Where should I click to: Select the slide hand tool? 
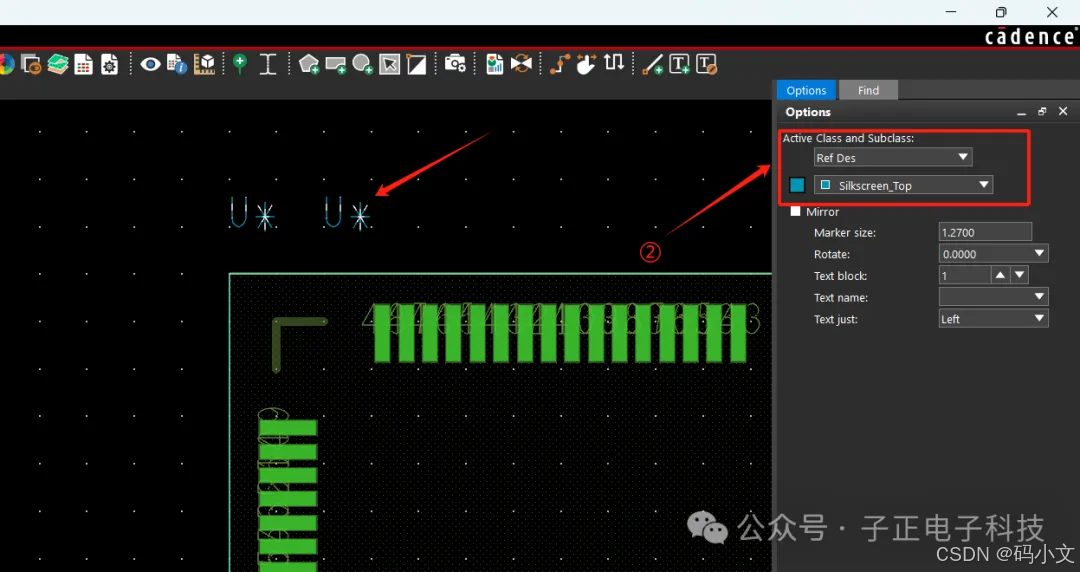click(586, 65)
